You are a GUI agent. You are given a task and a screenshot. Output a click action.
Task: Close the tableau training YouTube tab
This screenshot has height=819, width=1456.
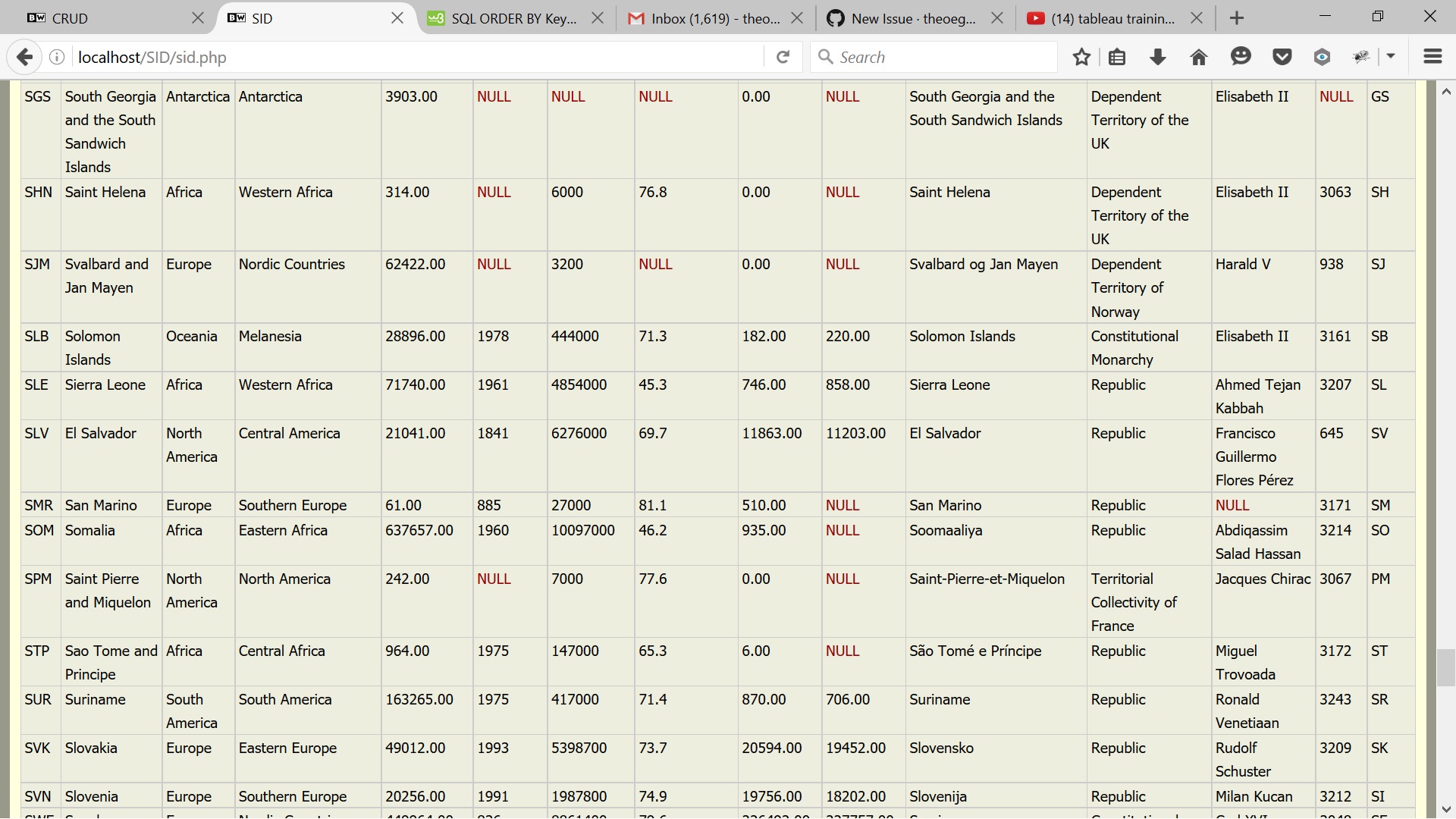(1197, 18)
